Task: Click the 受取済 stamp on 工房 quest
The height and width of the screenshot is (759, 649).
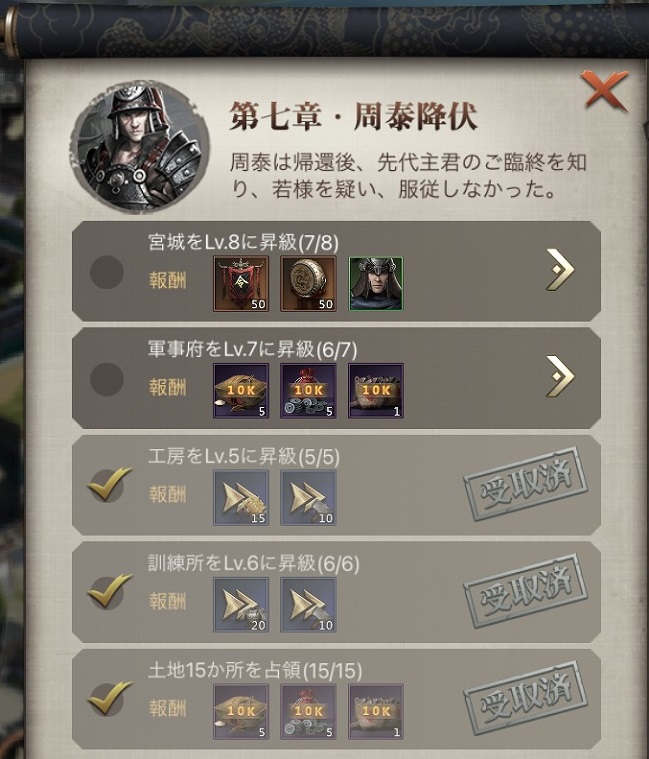Action: 526,484
